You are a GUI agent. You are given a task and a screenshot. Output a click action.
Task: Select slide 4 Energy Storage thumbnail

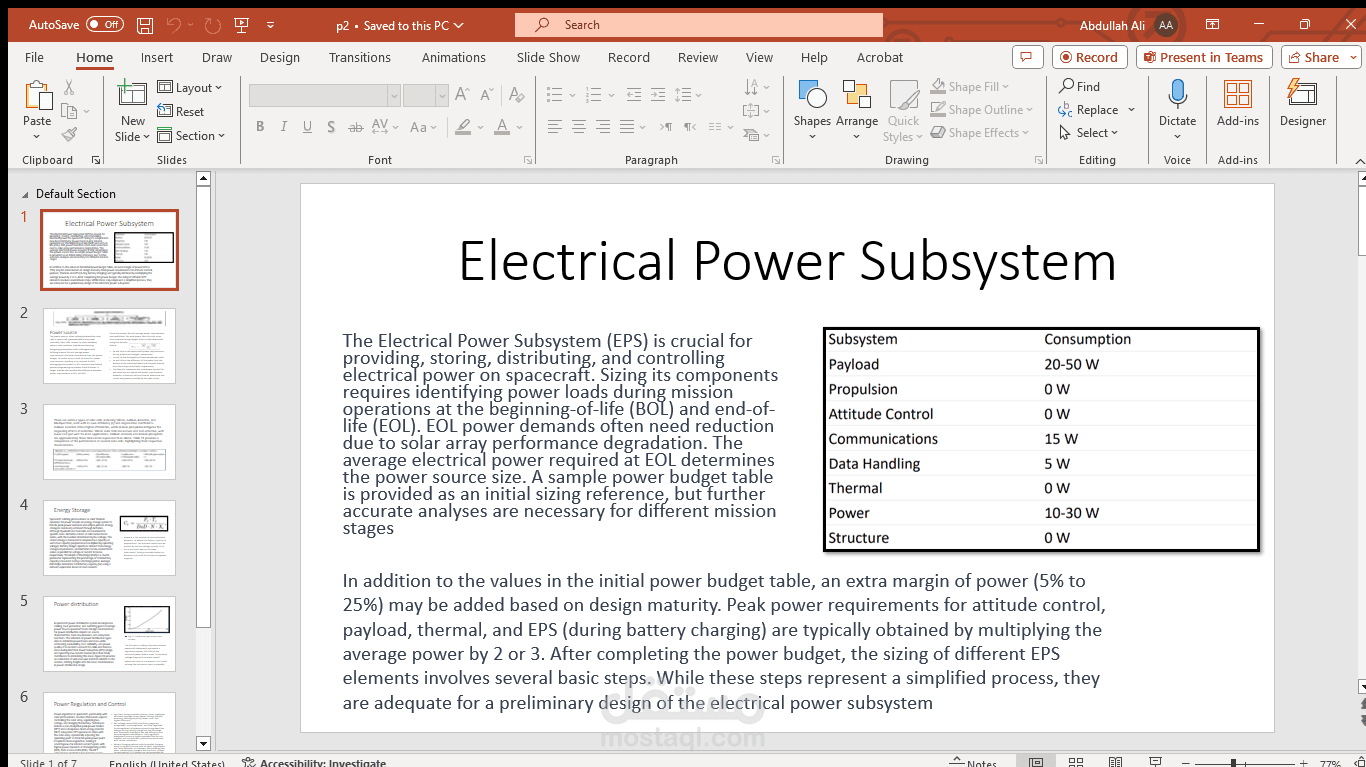click(110, 538)
